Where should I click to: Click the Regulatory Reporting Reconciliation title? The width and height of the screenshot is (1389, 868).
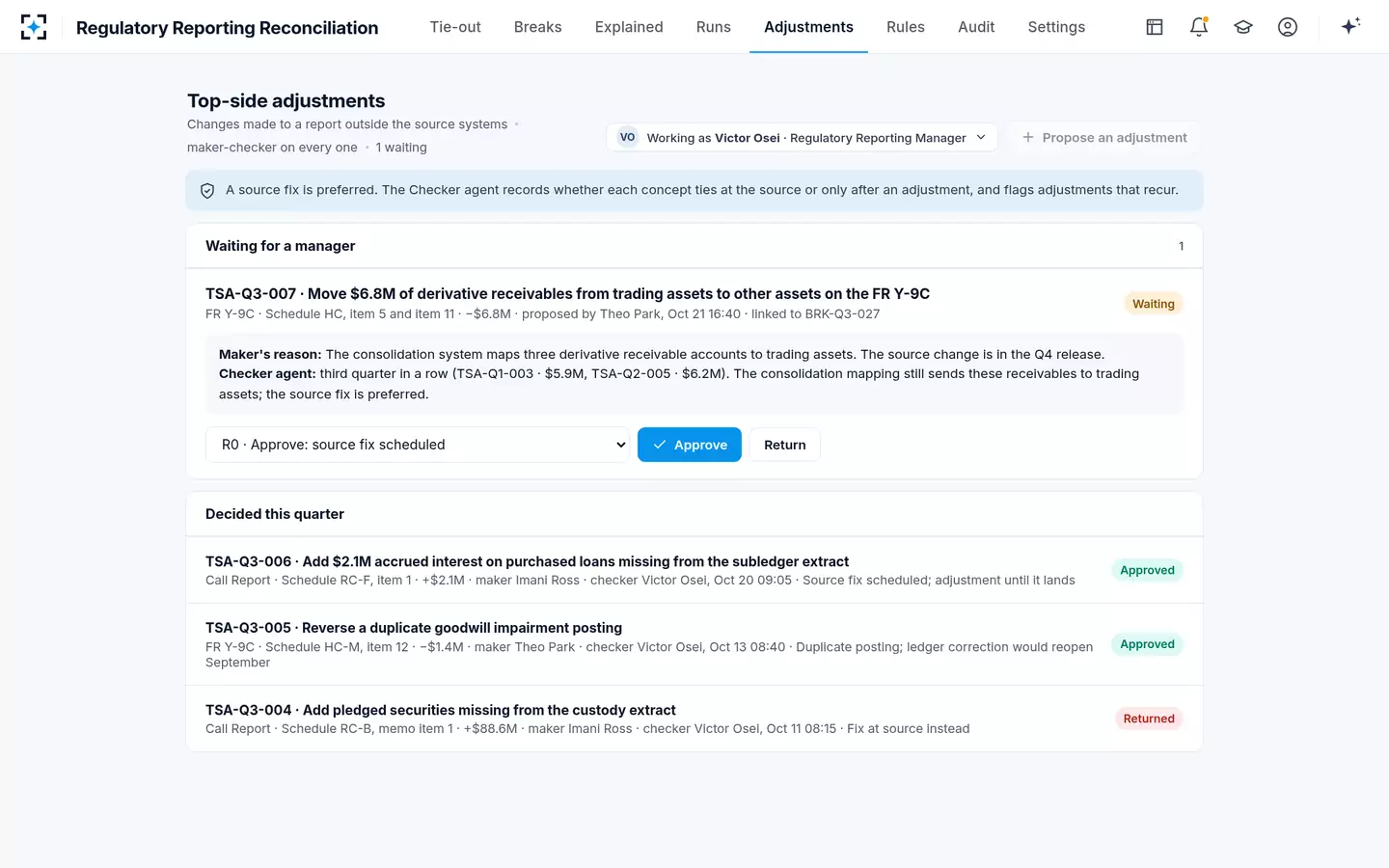click(x=227, y=28)
